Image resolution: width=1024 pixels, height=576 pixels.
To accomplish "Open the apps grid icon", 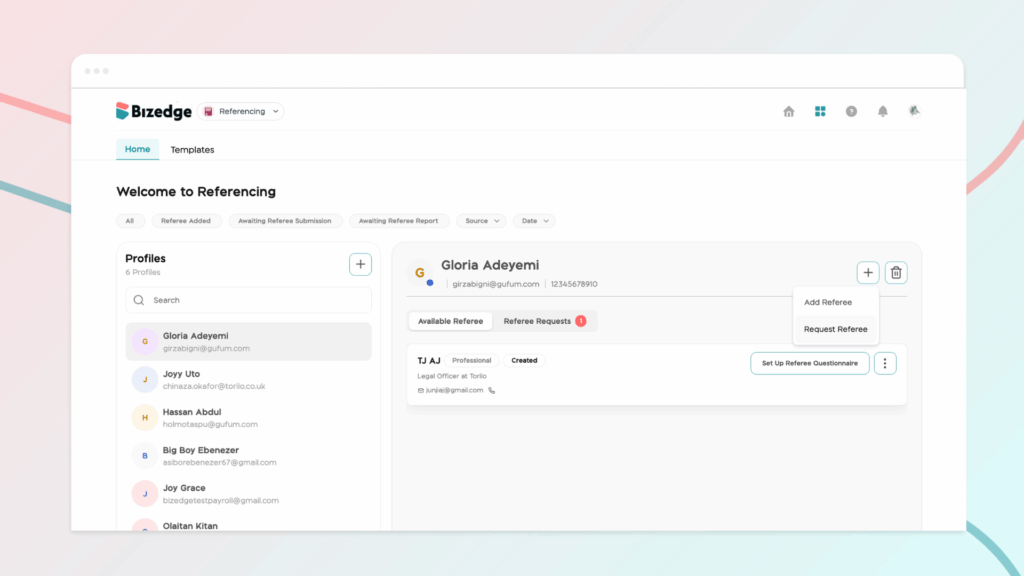I will tap(820, 112).
